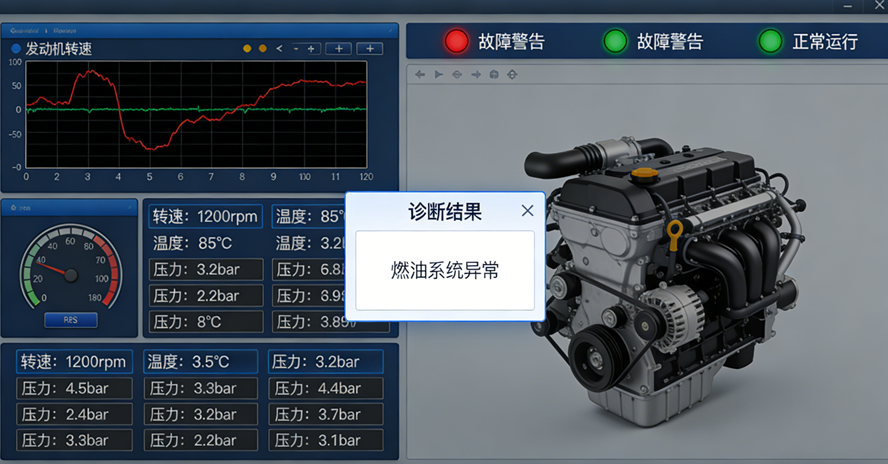
Task: Click the play icon in viewer toolbar
Action: coord(439,74)
